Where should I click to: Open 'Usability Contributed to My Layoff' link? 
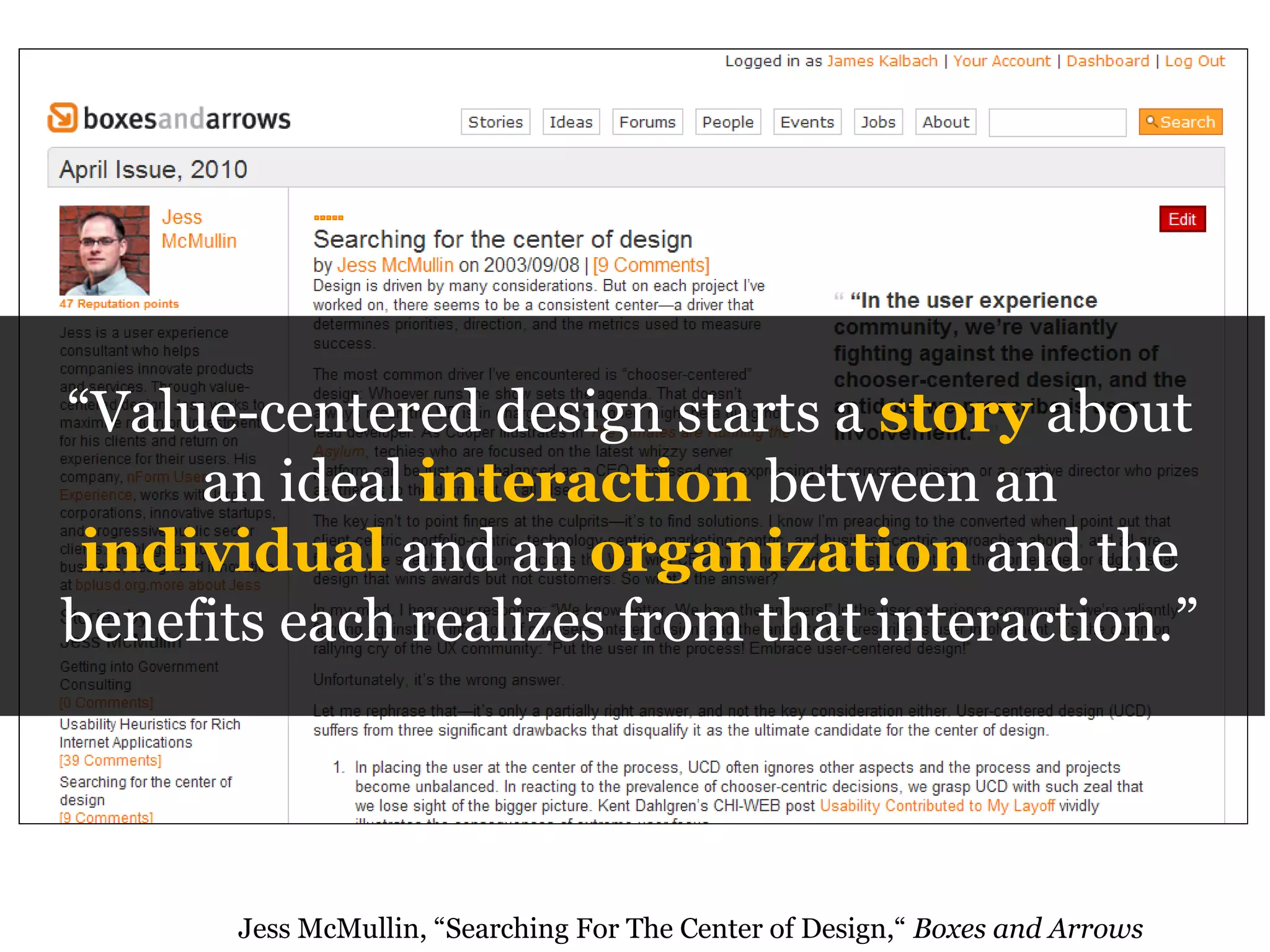[937, 806]
